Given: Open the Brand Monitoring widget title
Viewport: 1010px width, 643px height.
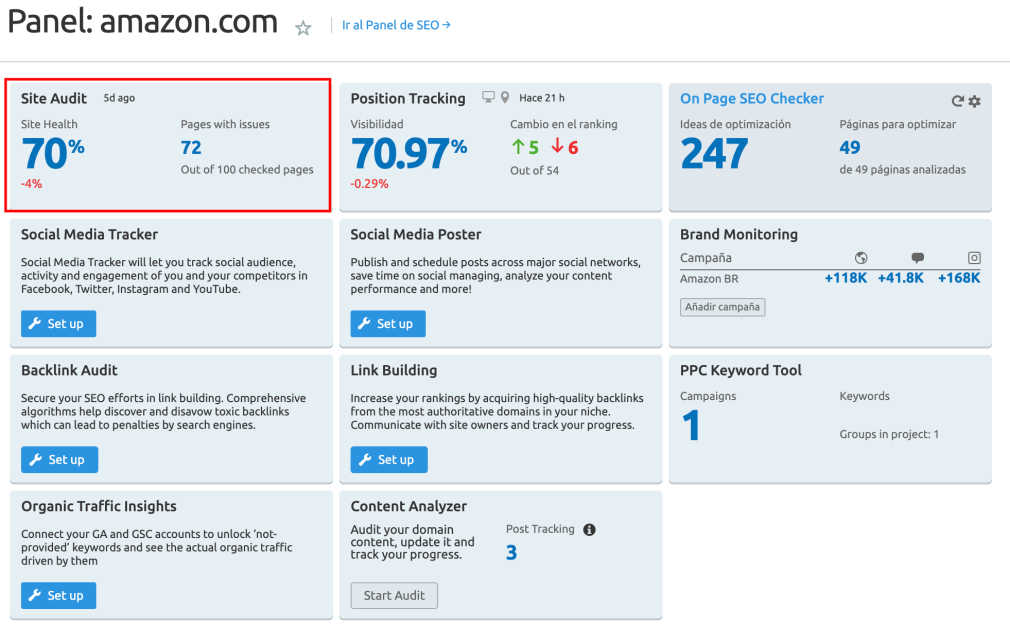Looking at the screenshot, I should coord(739,235).
